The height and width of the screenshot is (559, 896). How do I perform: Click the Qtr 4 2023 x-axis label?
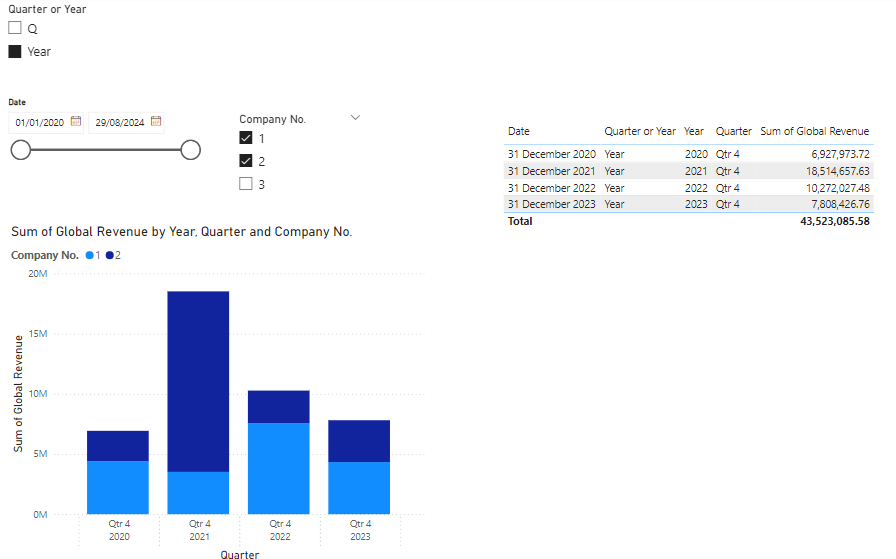point(360,530)
